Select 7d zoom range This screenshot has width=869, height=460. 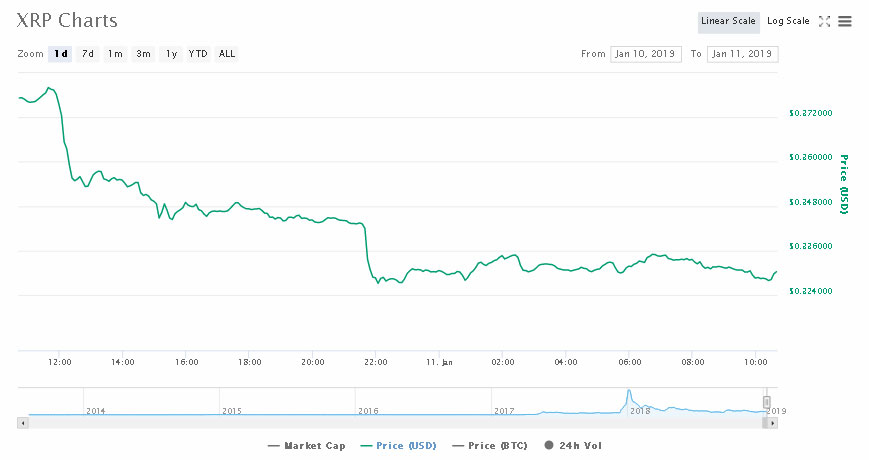[88, 54]
